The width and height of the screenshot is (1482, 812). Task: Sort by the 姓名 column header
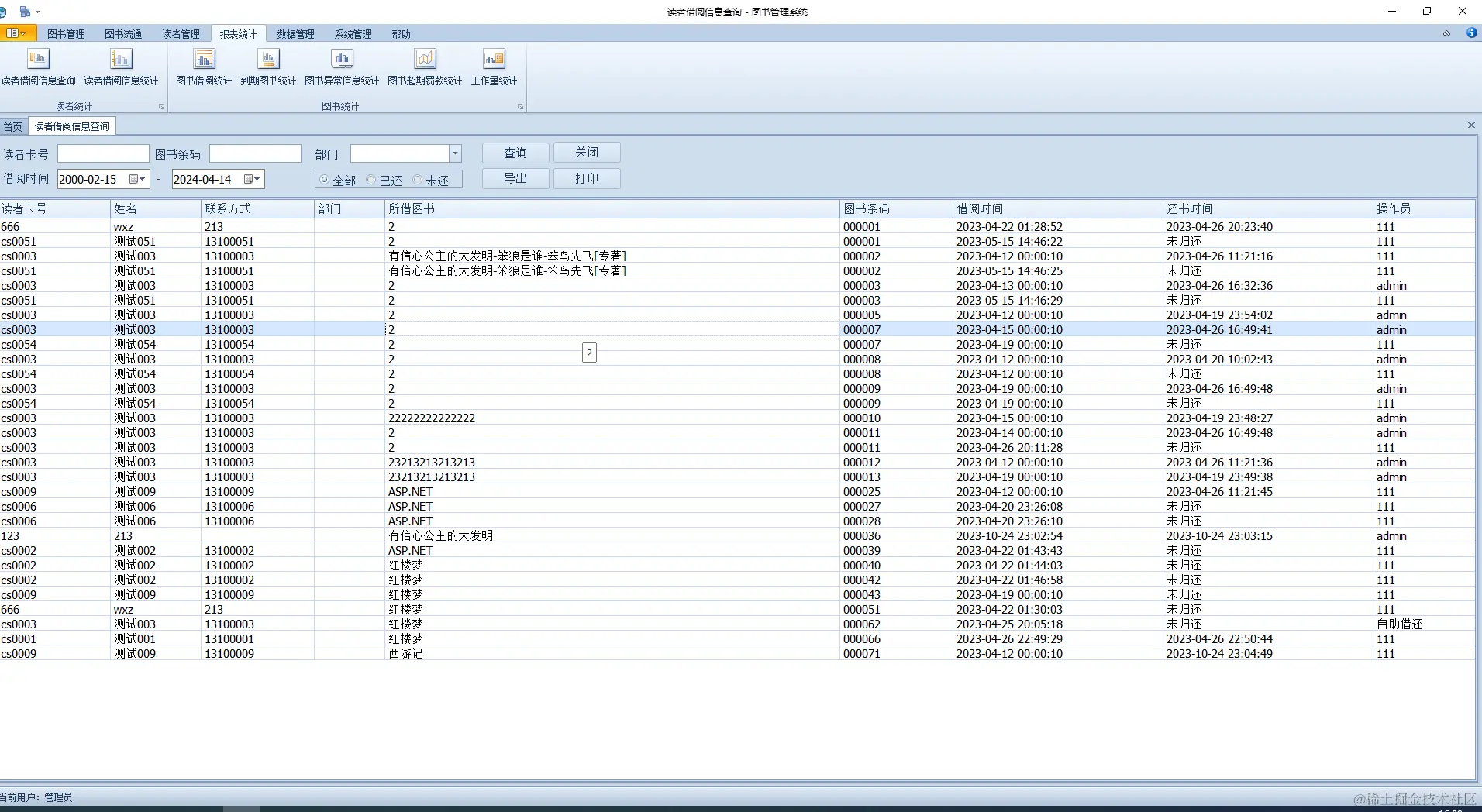156,208
